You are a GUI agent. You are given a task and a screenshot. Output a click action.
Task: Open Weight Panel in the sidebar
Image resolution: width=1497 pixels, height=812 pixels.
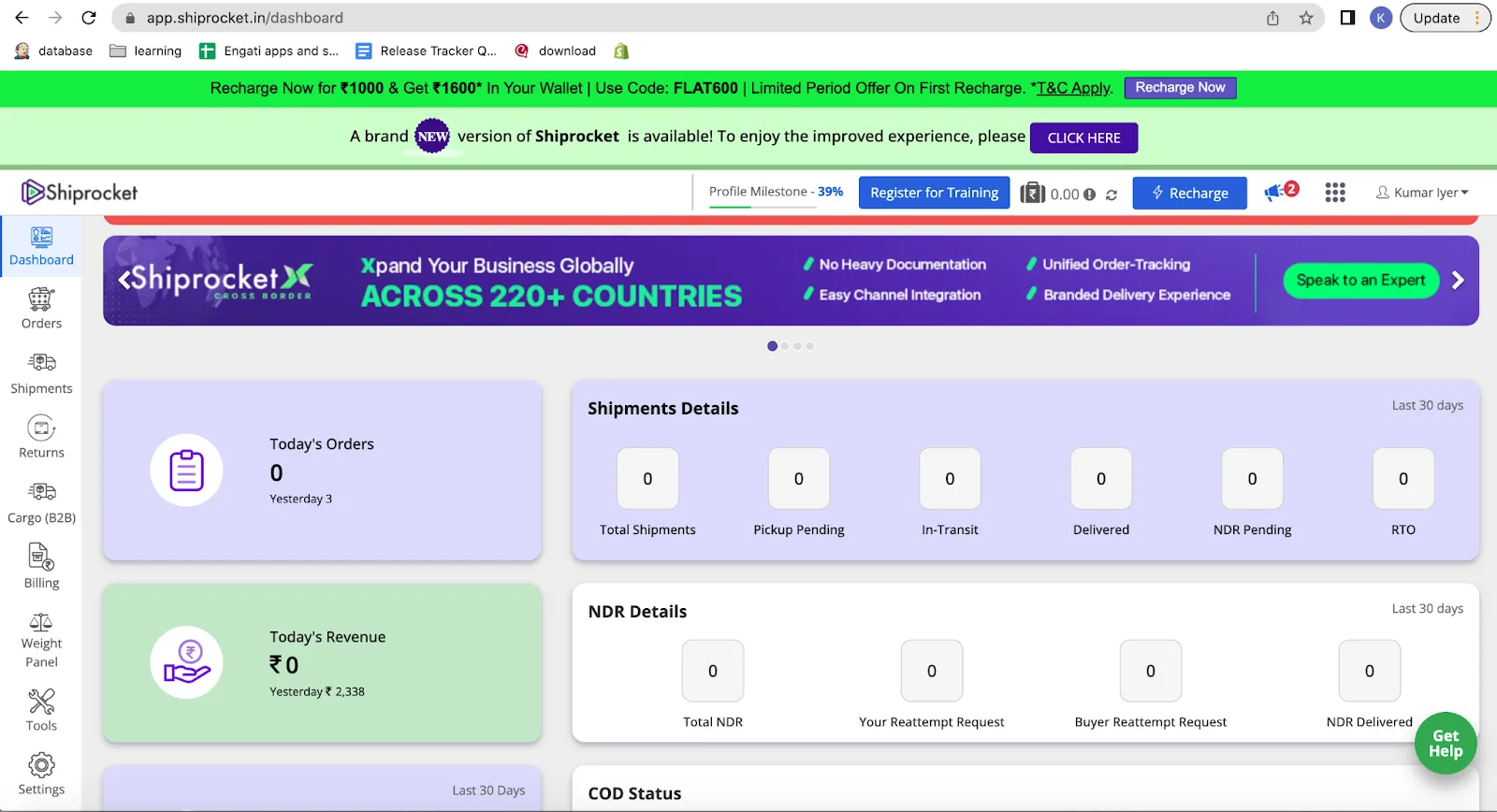[x=41, y=641]
